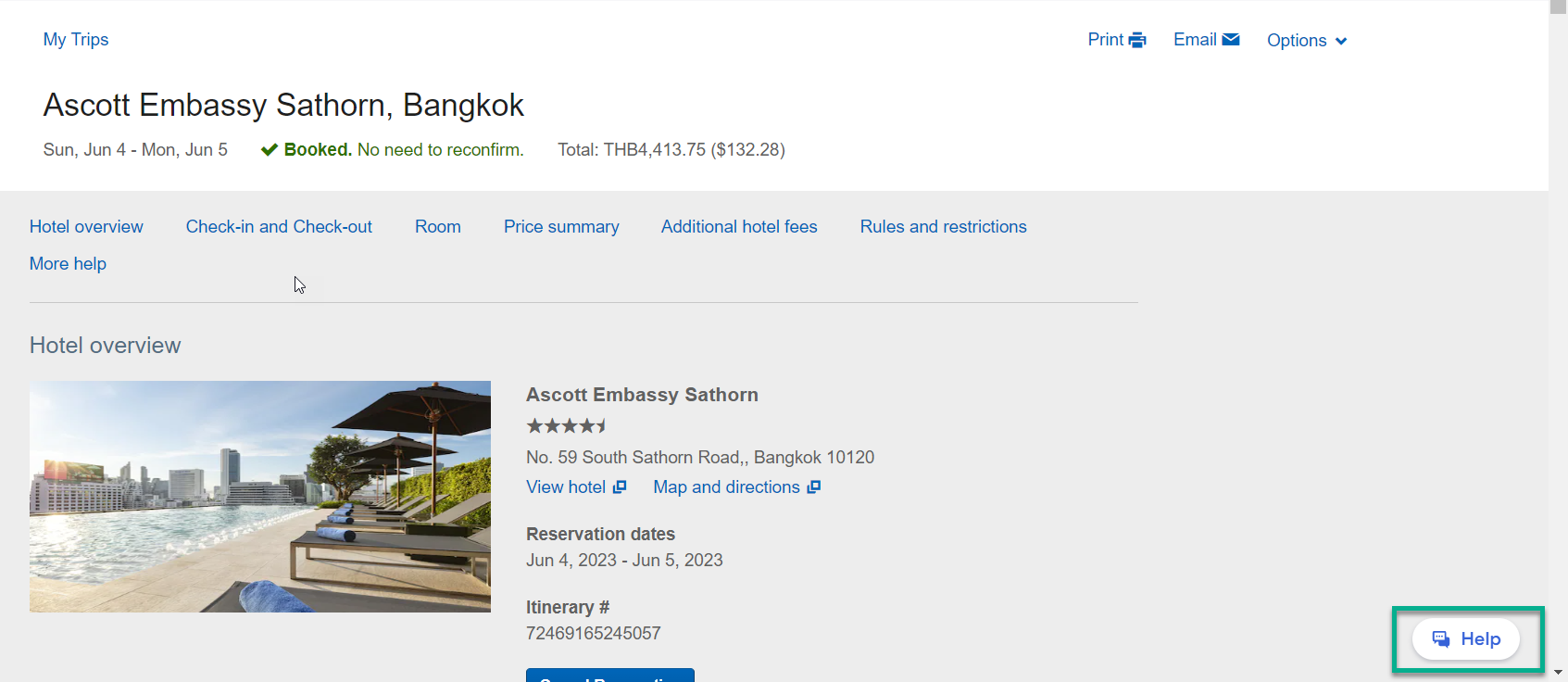Click the external link icon beside Map and directions
The height and width of the screenshot is (682, 1568).
813,487
